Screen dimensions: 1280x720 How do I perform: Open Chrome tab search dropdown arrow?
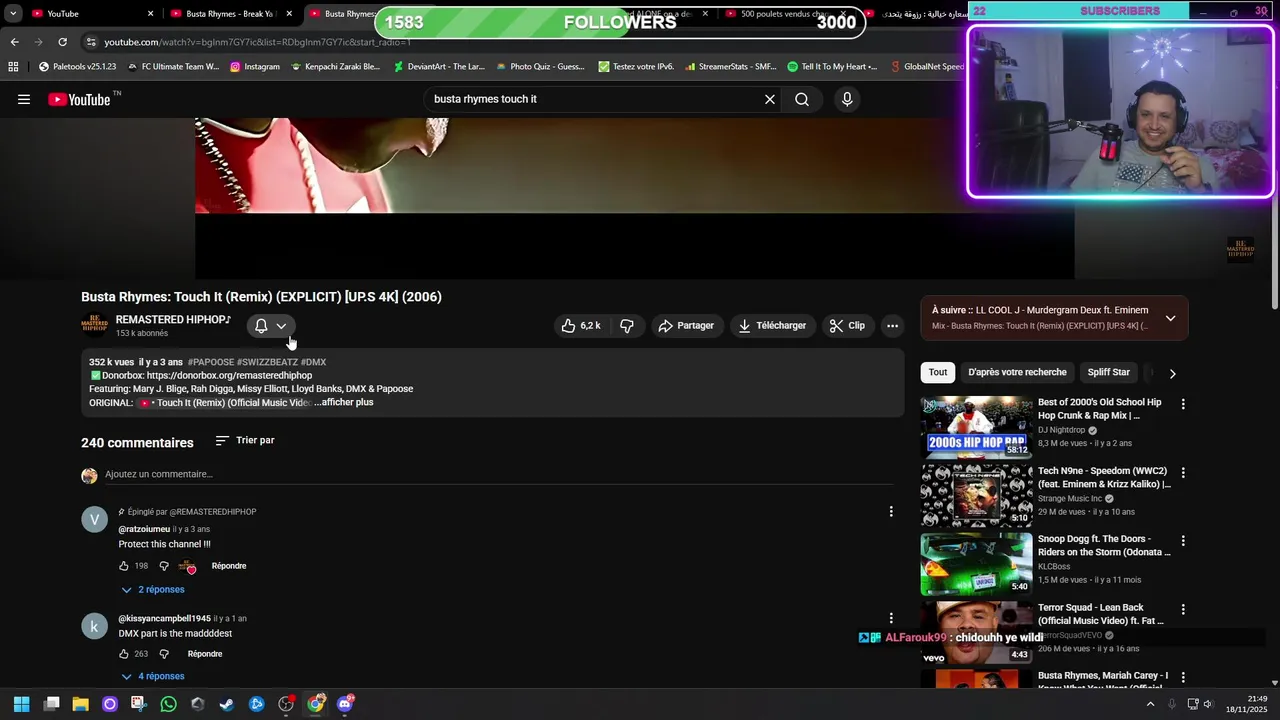(13, 14)
